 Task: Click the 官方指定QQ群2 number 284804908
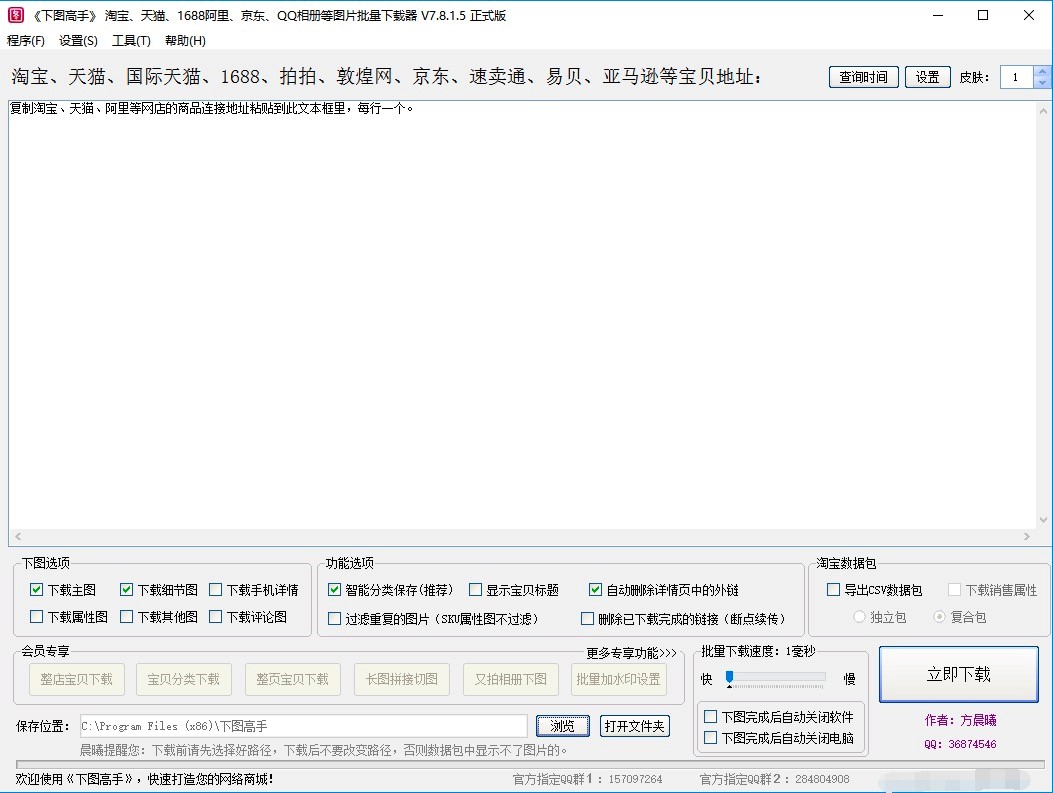(x=822, y=779)
